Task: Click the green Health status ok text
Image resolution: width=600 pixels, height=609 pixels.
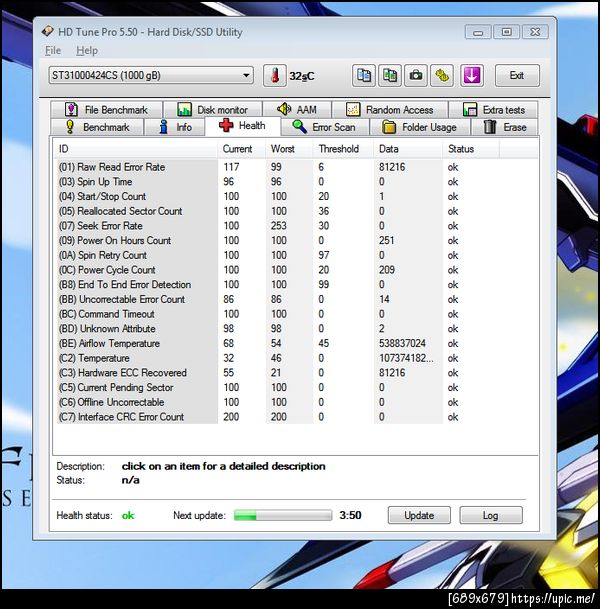Action: (x=128, y=515)
